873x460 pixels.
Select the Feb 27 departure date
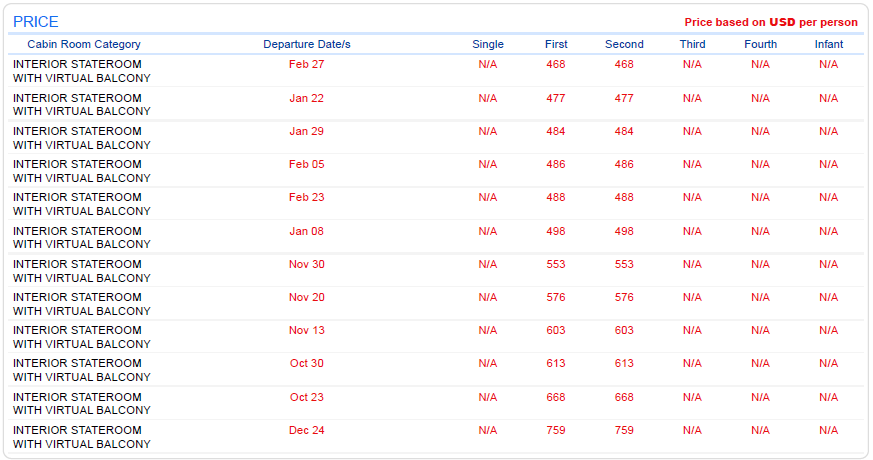tap(306, 64)
